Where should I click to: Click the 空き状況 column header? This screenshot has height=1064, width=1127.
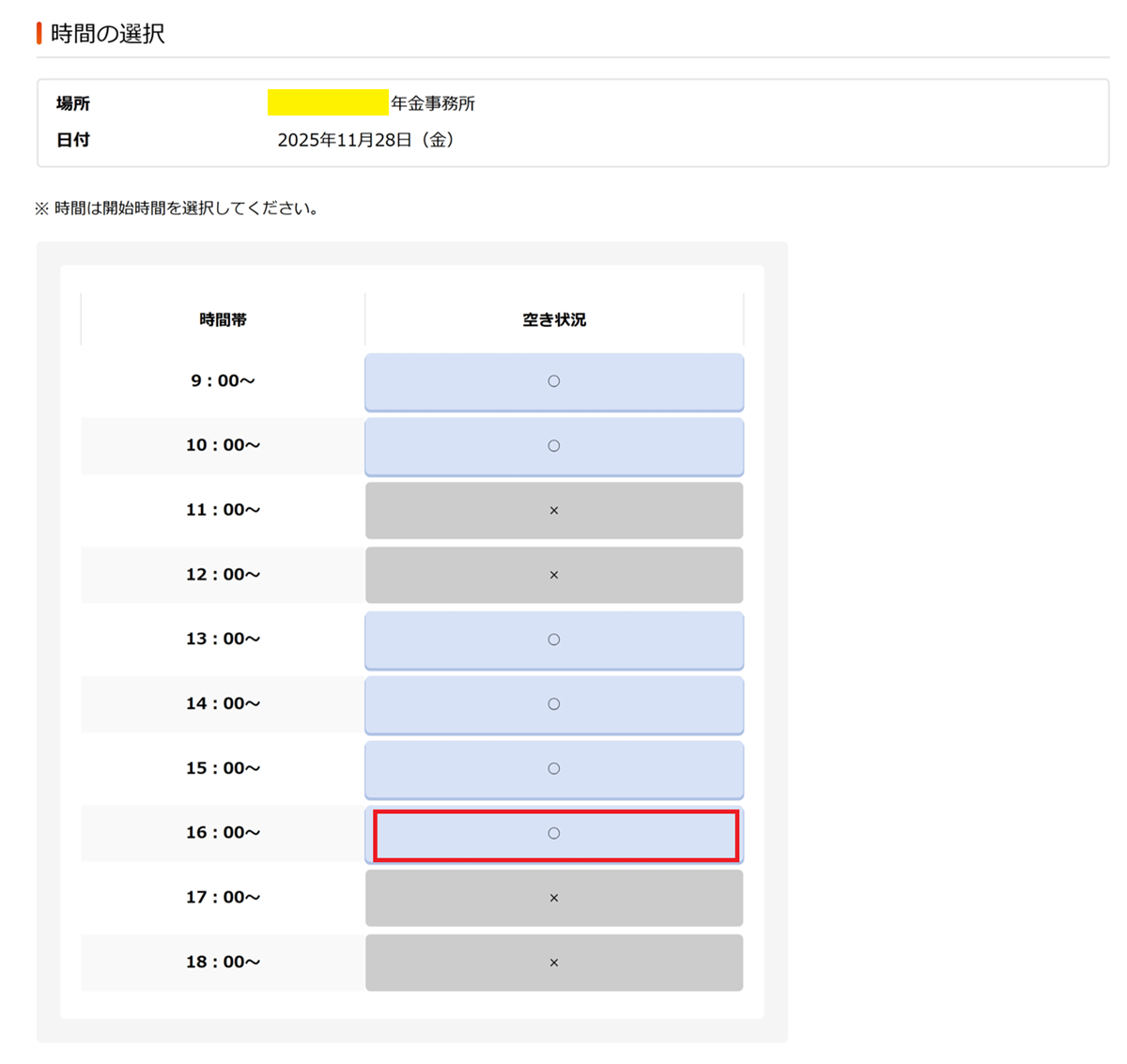click(x=554, y=320)
